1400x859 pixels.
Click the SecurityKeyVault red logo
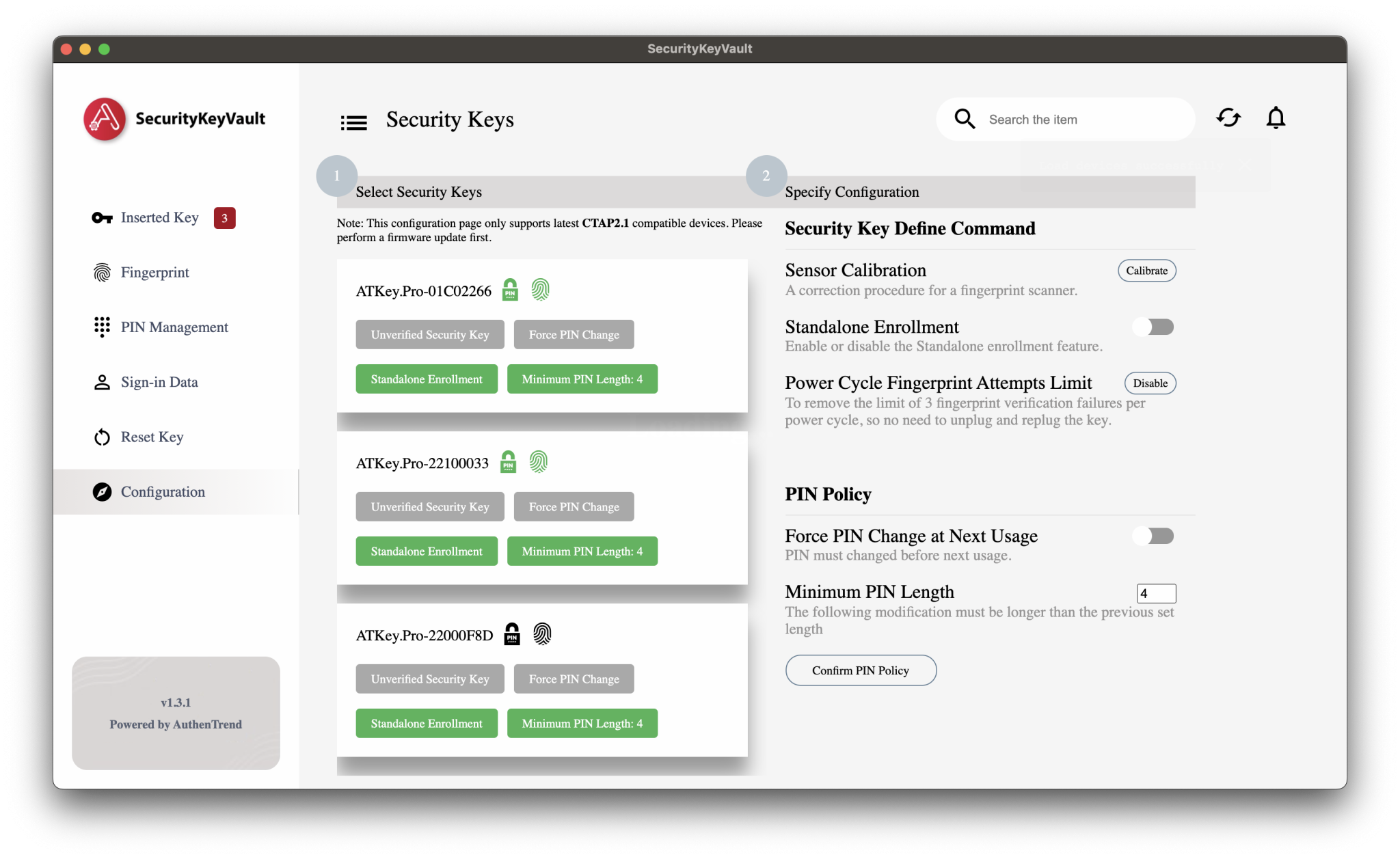tap(105, 119)
